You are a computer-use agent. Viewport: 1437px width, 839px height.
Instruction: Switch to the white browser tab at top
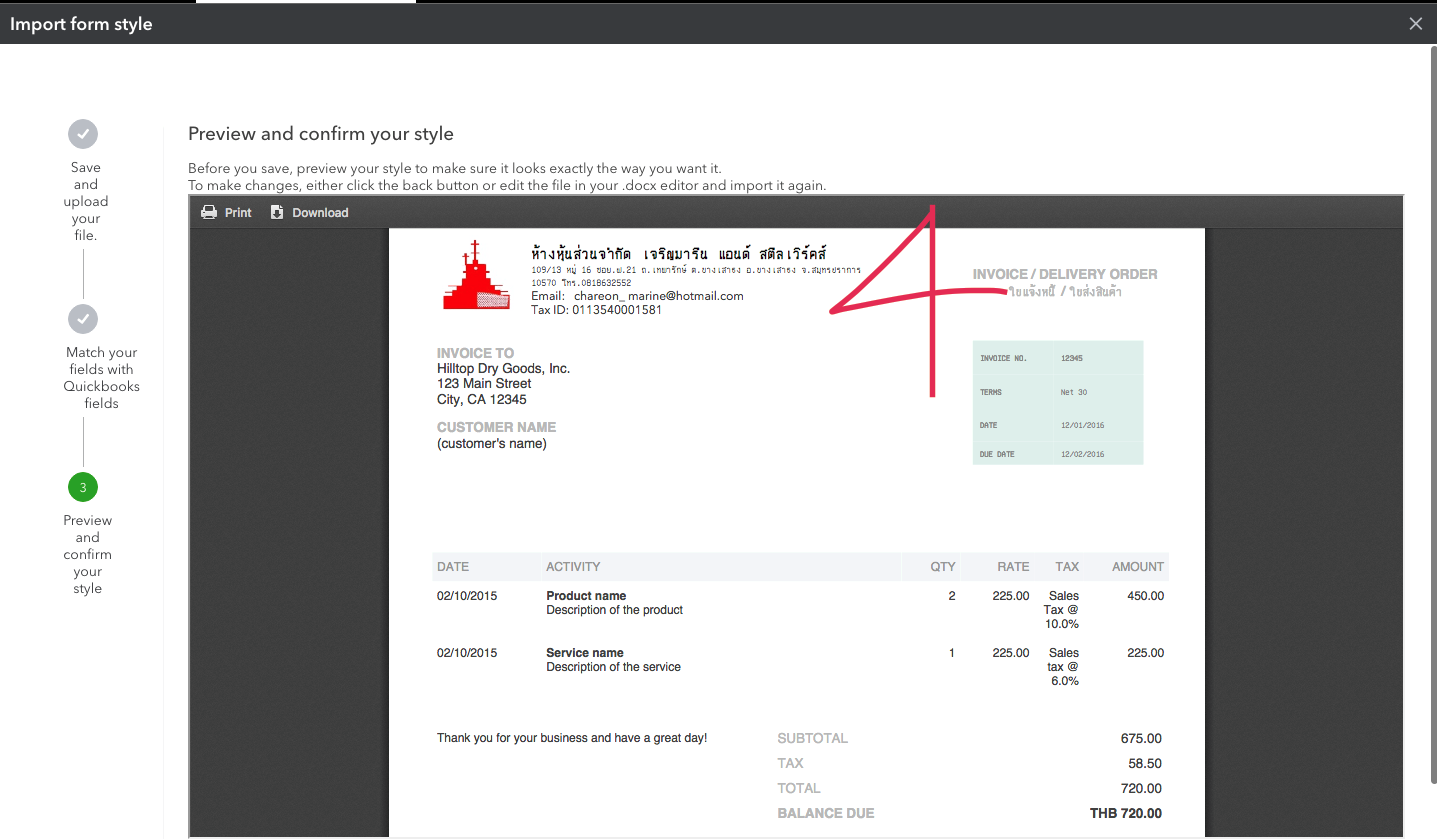tap(306, 4)
